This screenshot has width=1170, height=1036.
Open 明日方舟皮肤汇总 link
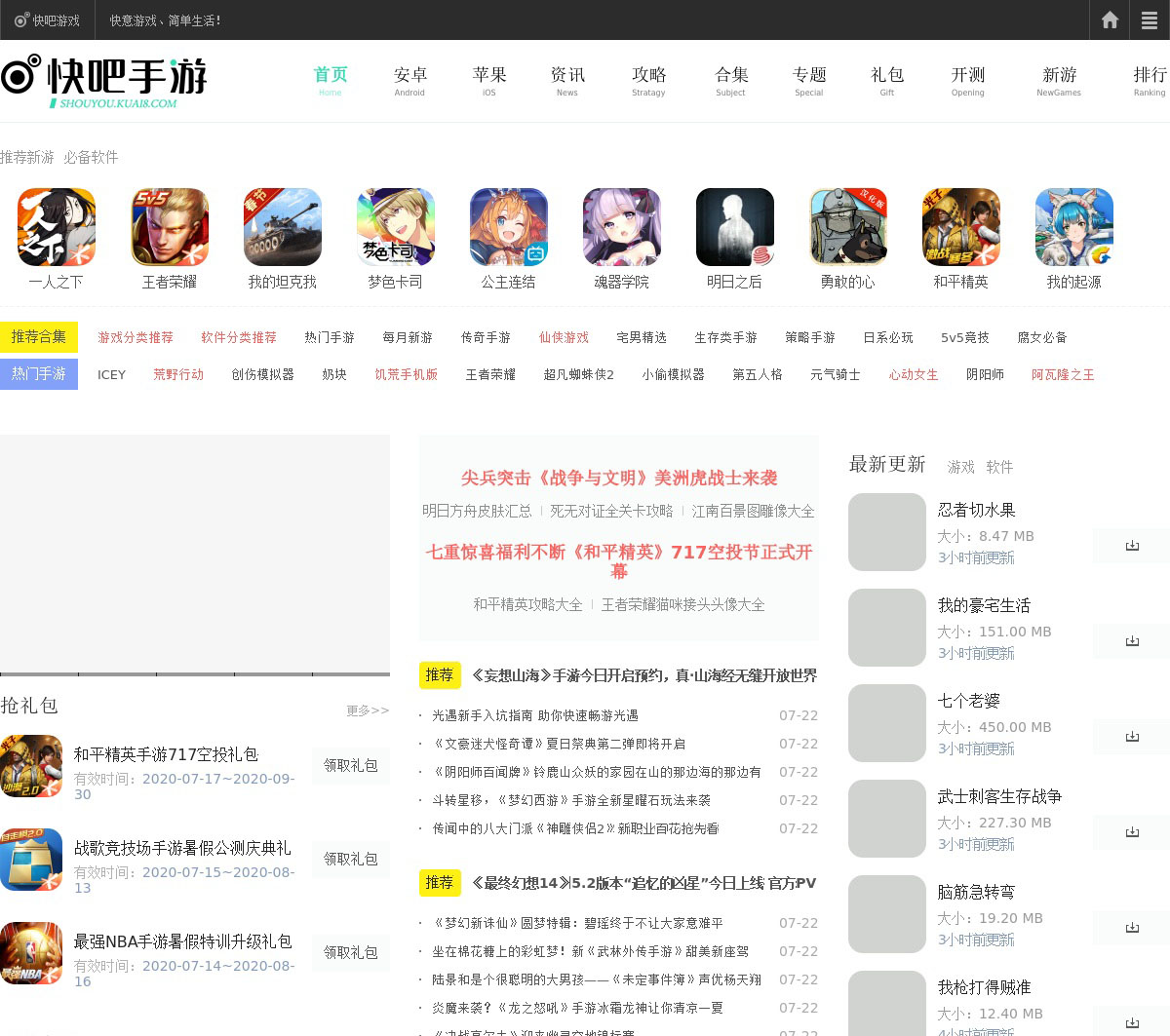pyautogui.click(x=478, y=511)
